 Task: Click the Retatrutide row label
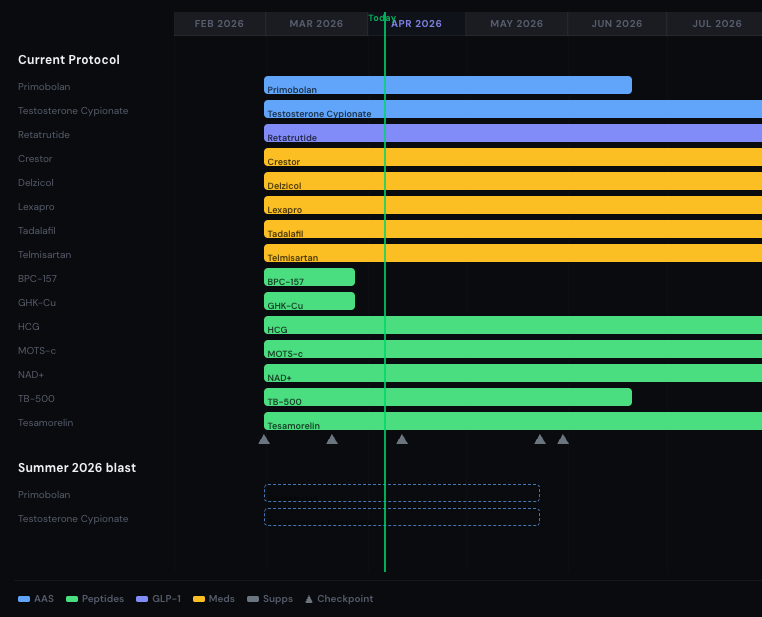(44, 135)
